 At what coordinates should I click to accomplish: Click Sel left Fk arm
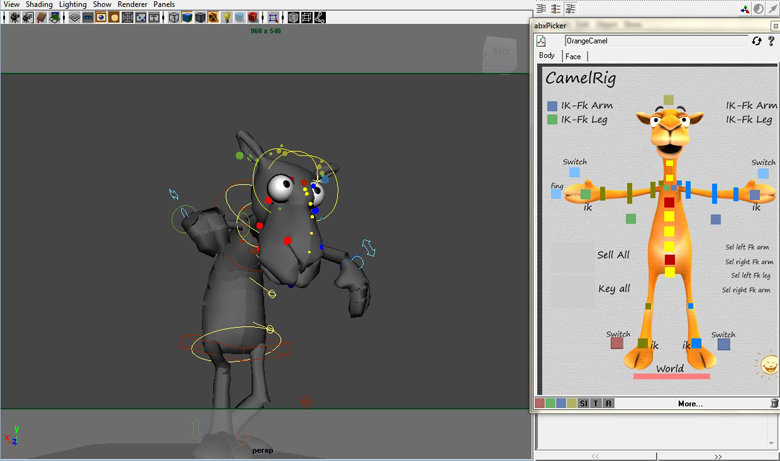point(747,247)
